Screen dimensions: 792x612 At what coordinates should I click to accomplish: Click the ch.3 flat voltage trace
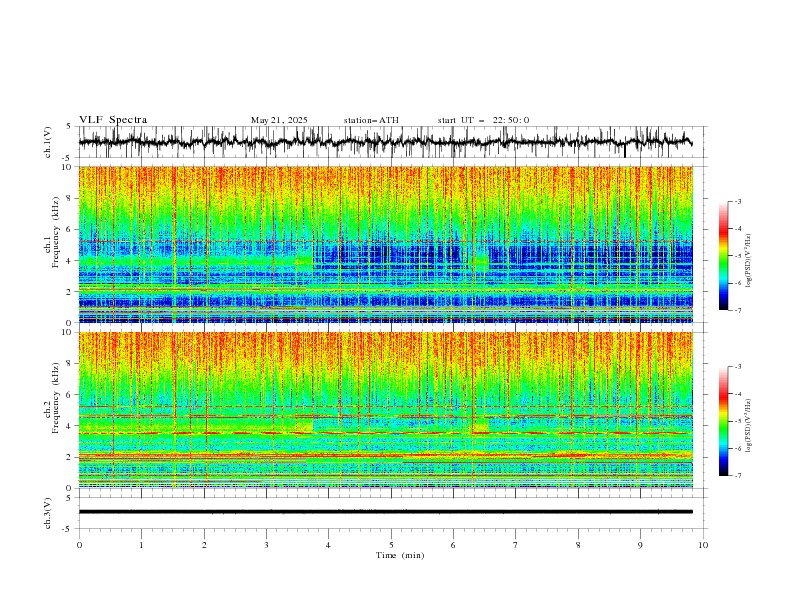pyautogui.click(x=385, y=512)
